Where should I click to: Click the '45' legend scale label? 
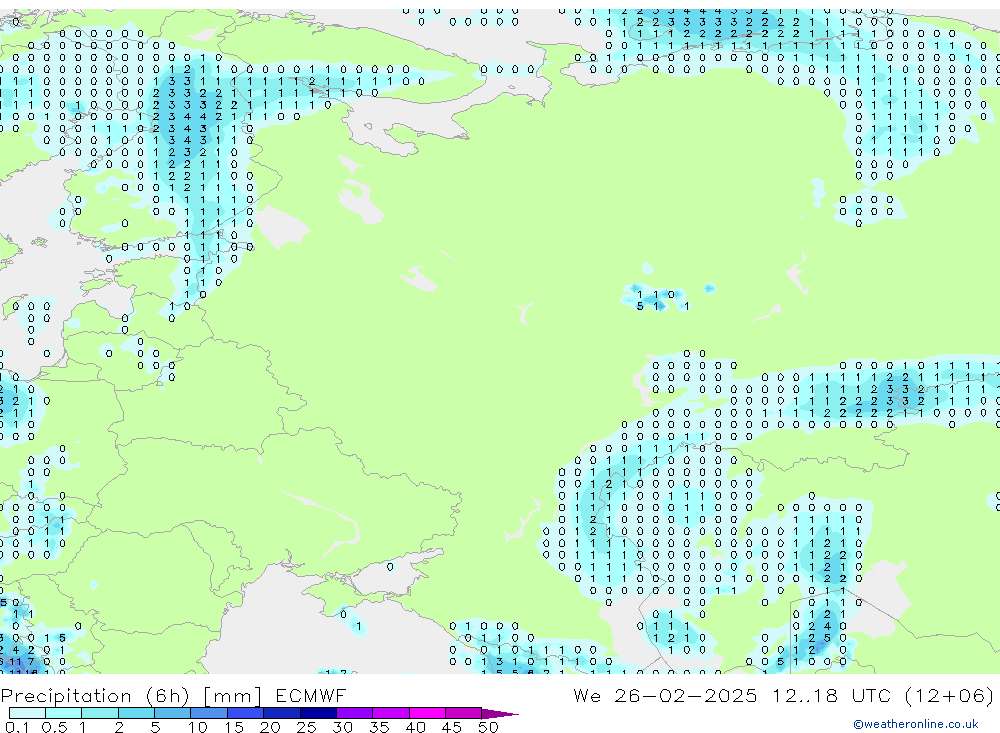[x=452, y=727]
